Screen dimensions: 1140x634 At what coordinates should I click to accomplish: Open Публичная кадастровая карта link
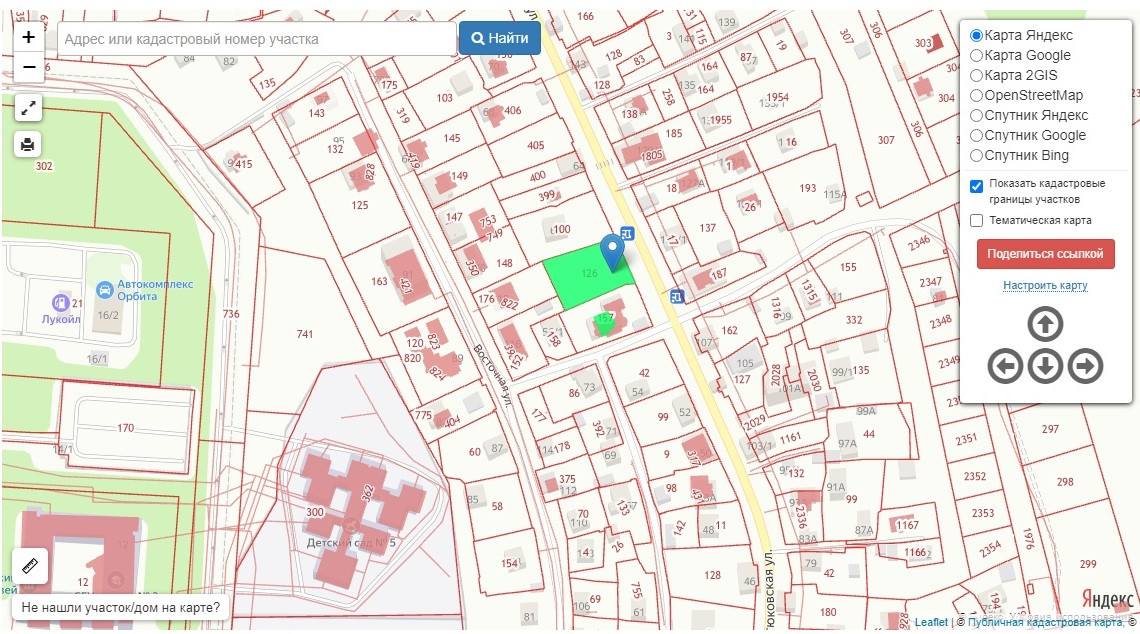coord(1045,622)
